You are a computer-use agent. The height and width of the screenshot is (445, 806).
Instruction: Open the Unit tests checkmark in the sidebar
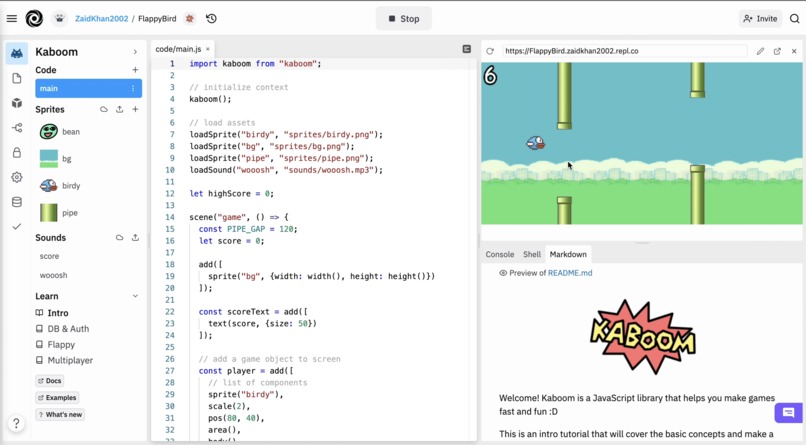click(16, 227)
